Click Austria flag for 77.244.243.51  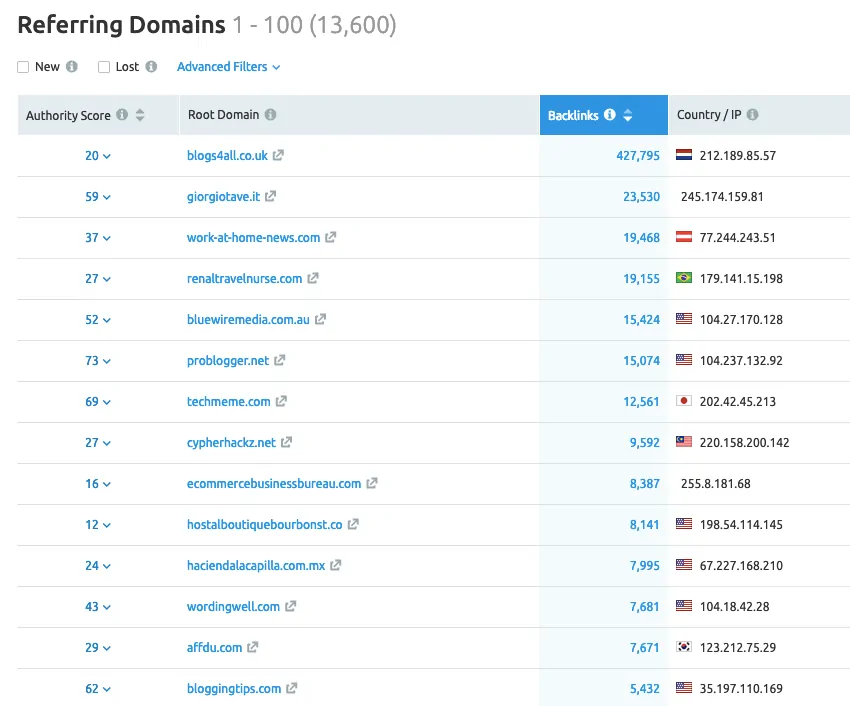tap(684, 237)
